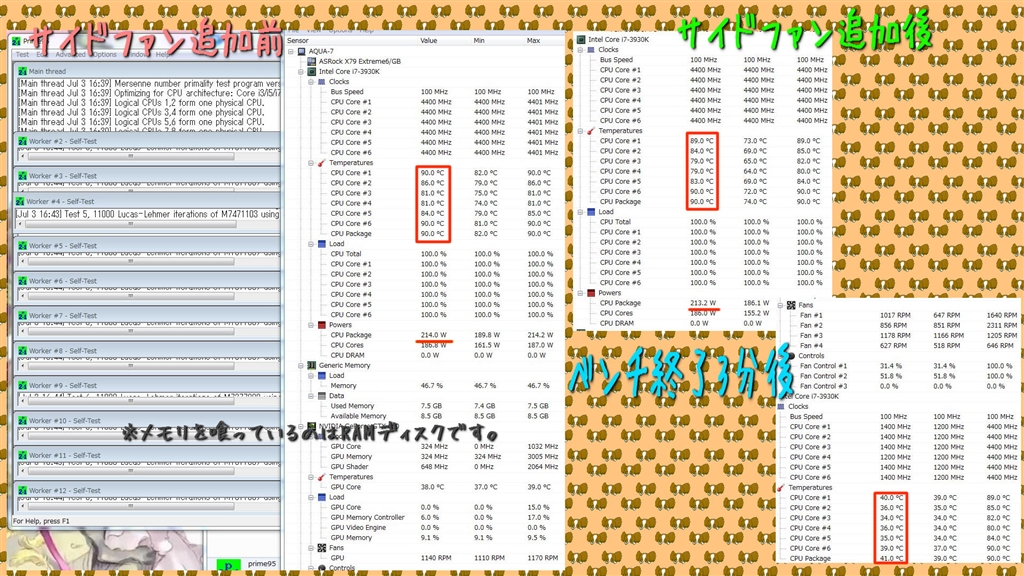The image size is (1024, 576).
Task: Click the Worker #4 Self-Test window icon
Action: [x=19, y=201]
